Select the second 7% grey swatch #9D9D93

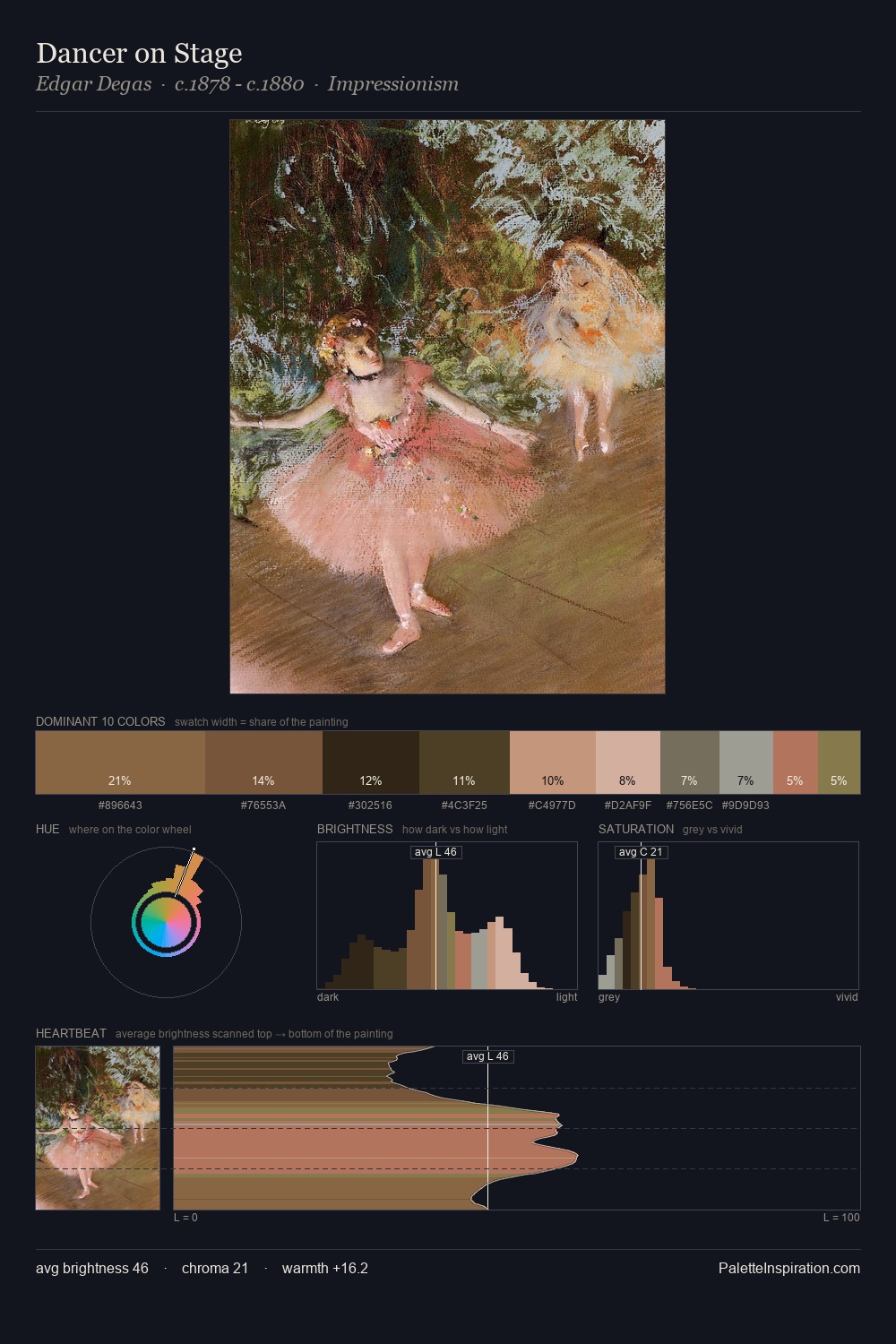pyautogui.click(x=746, y=762)
